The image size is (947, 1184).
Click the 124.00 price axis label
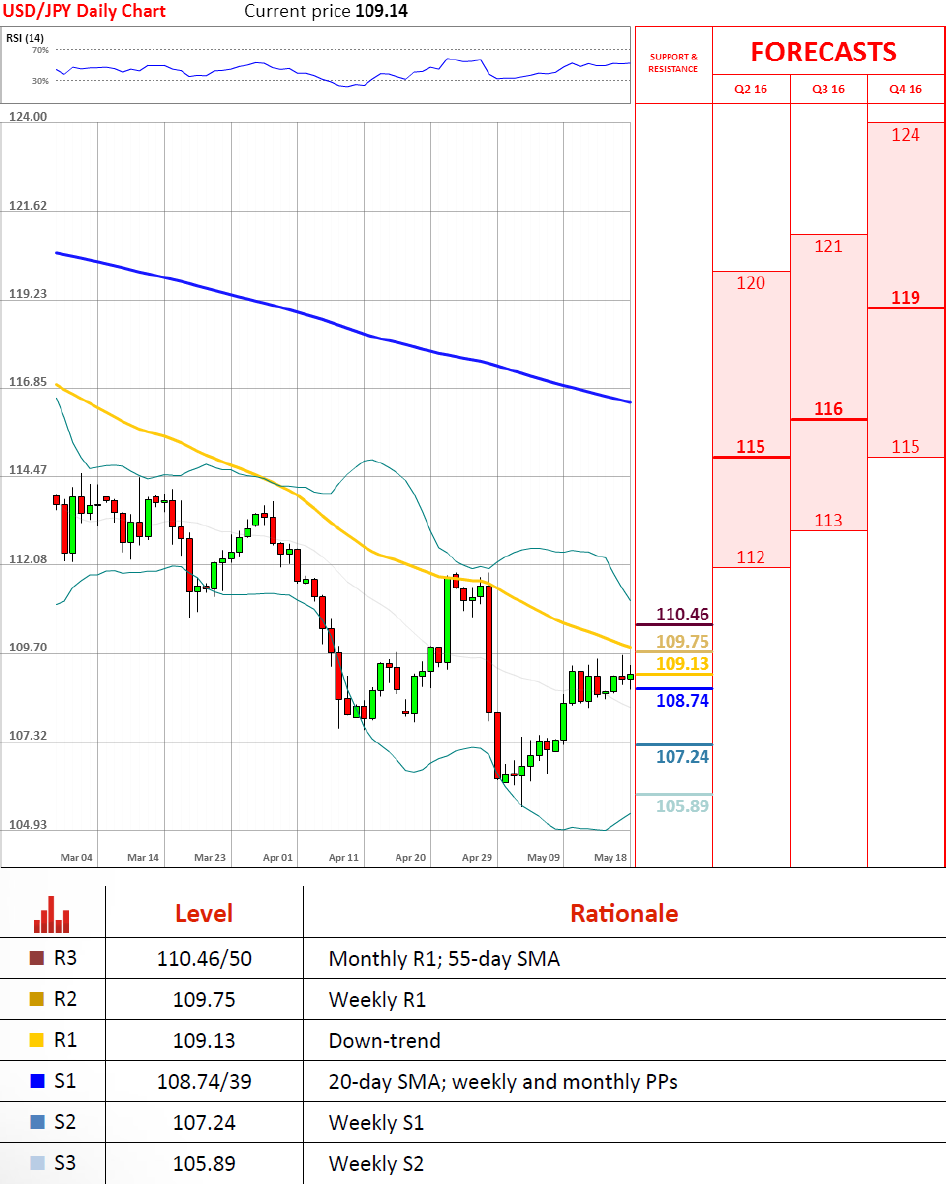[27, 116]
